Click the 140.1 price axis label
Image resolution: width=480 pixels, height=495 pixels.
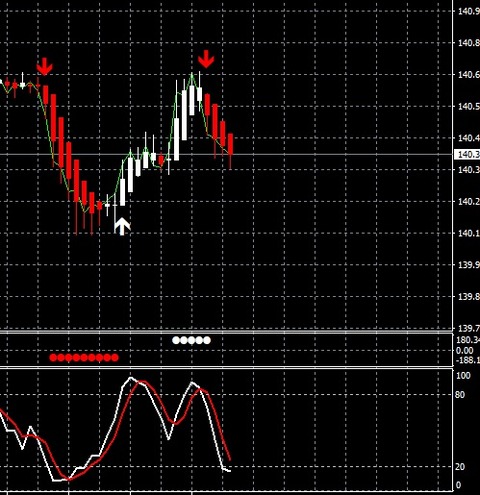coord(469,233)
